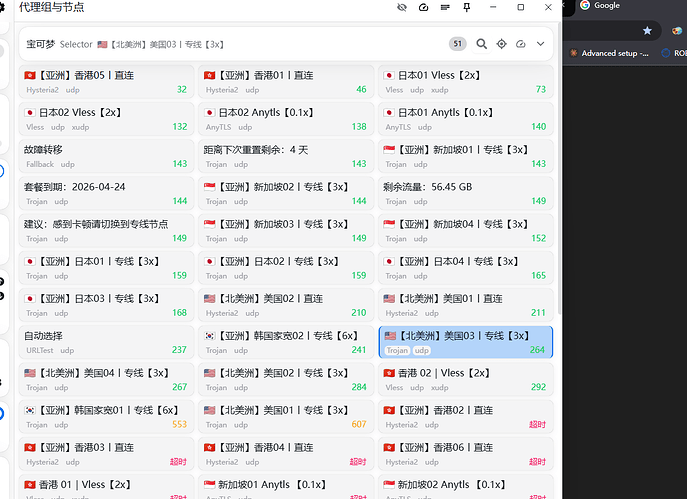Click the colorful extension icon in Chrome toolbar

tap(677, 31)
